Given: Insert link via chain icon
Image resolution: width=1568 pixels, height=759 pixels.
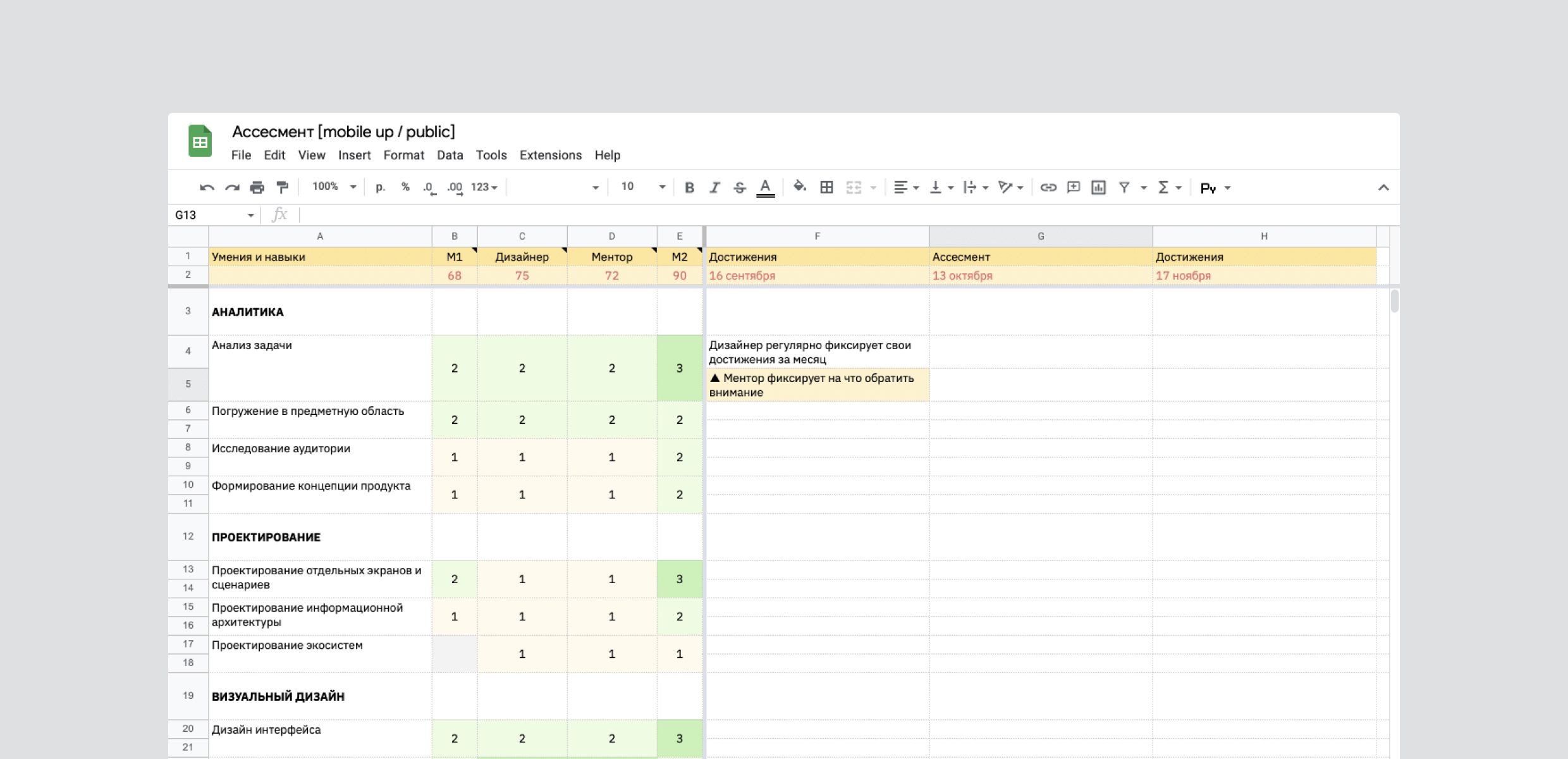Looking at the screenshot, I should coord(1048,187).
